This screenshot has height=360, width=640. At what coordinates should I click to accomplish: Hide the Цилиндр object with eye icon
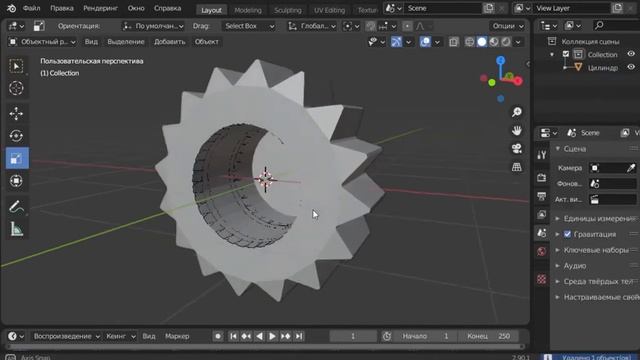631,67
